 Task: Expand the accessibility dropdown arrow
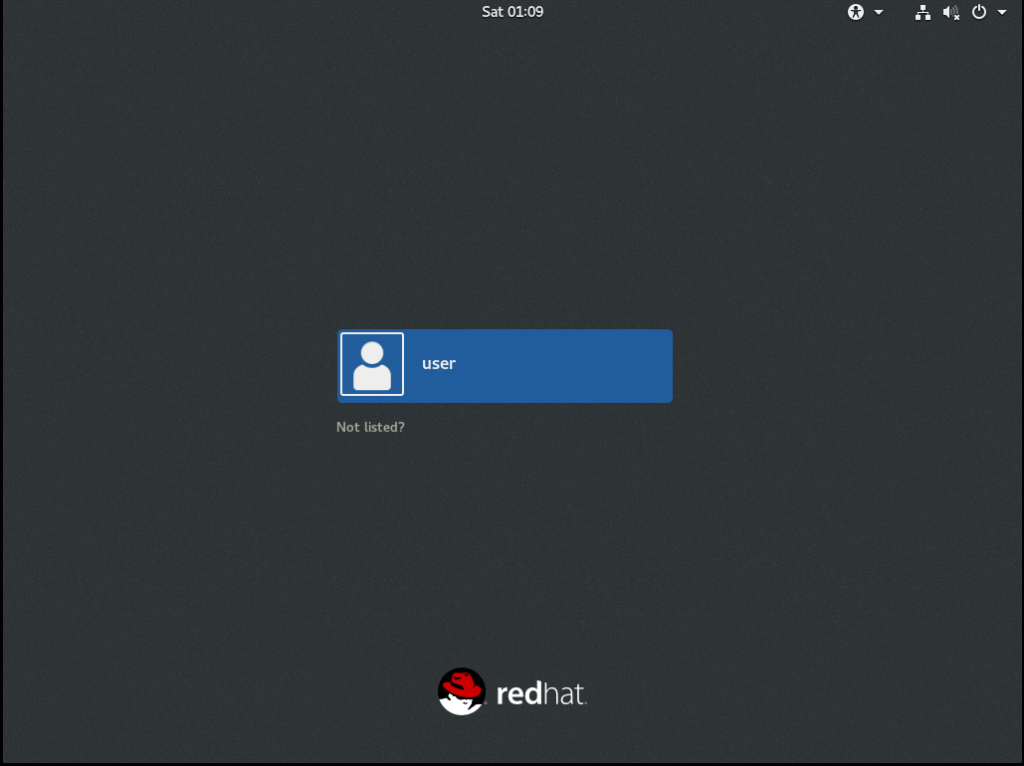(x=878, y=12)
